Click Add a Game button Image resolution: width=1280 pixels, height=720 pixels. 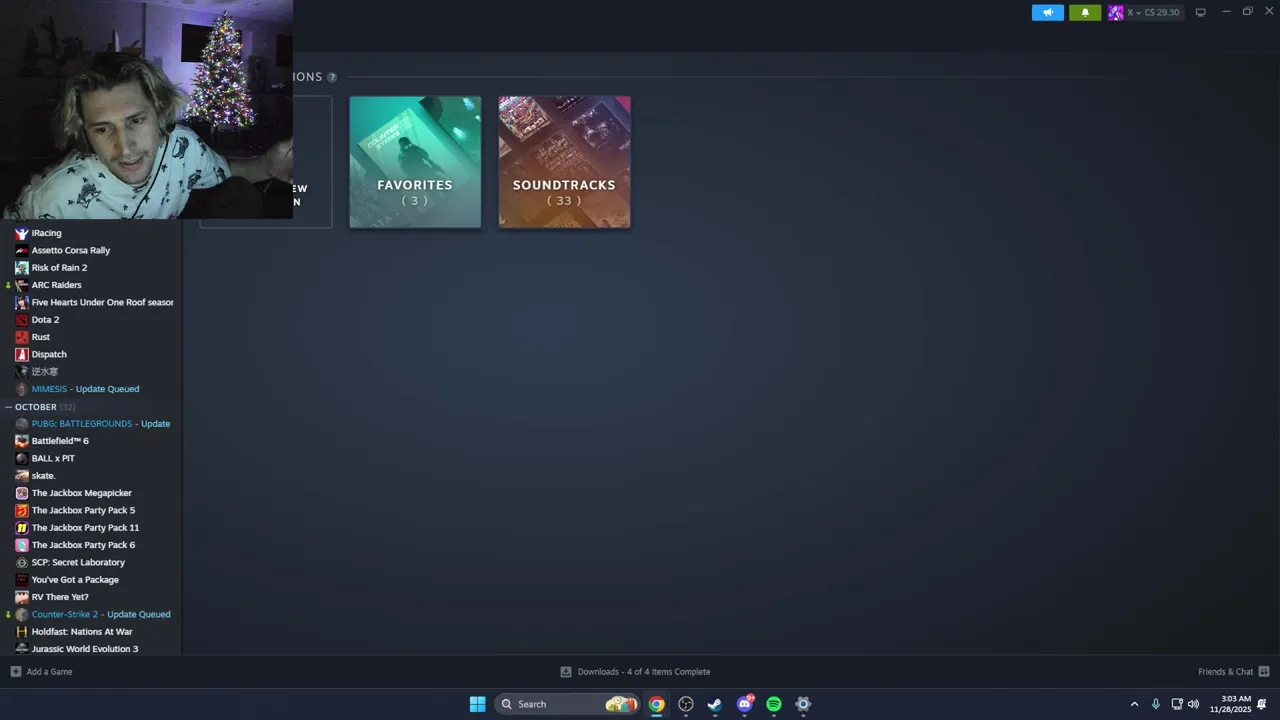(41, 672)
